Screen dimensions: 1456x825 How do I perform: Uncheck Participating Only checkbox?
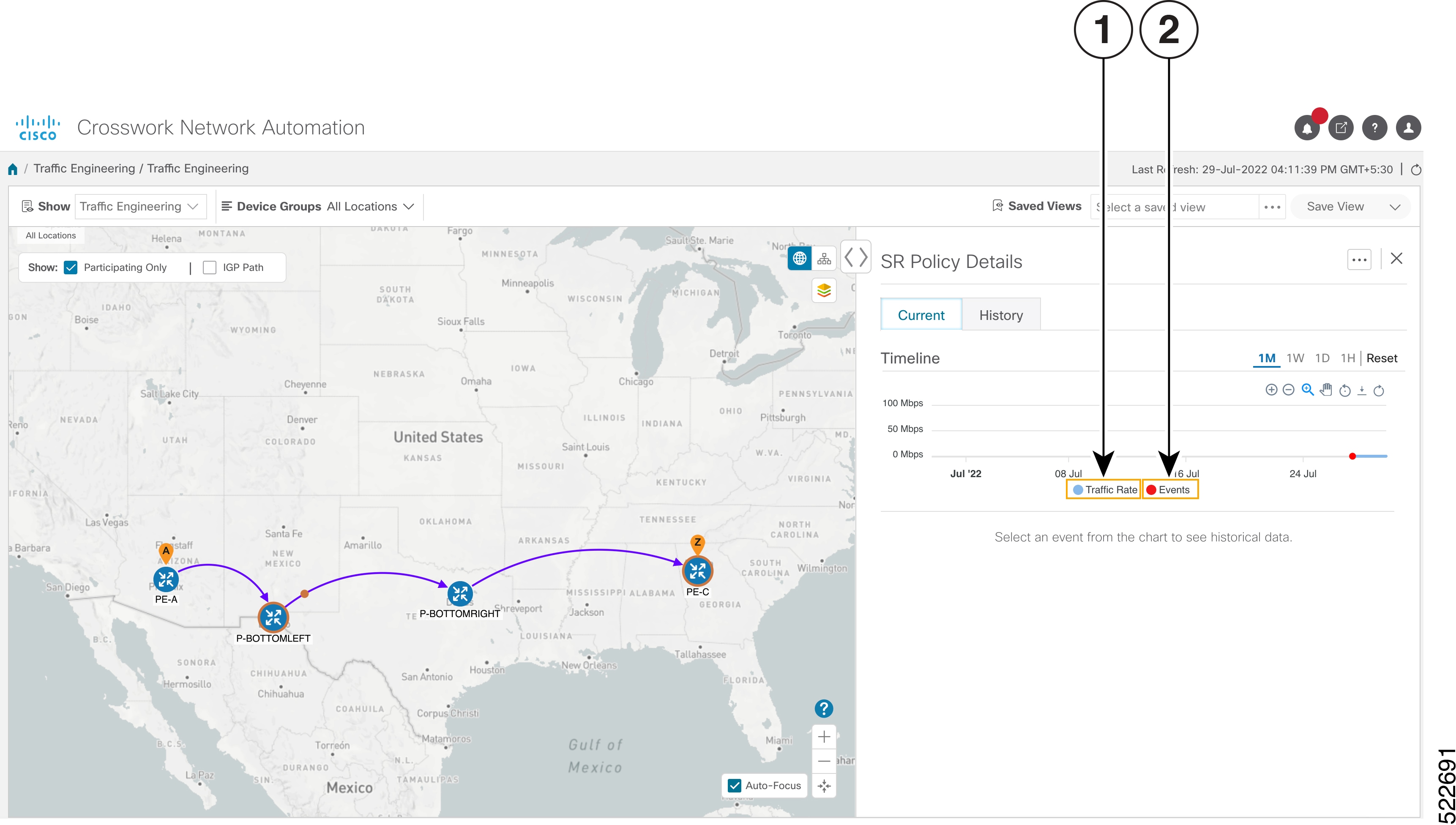point(71,268)
